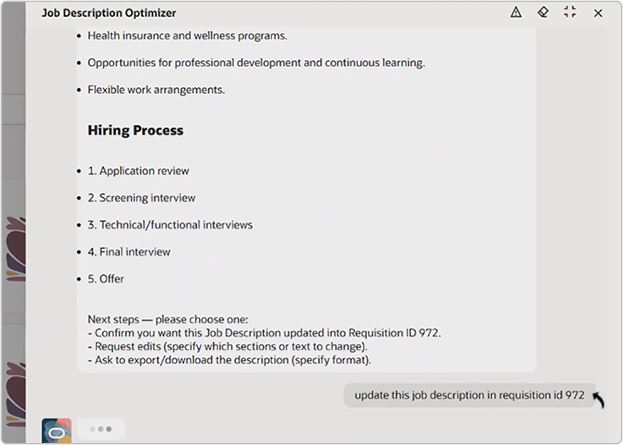The image size is (623, 445).
Task: Select the user message about requisition 972
Action: [x=469, y=395]
